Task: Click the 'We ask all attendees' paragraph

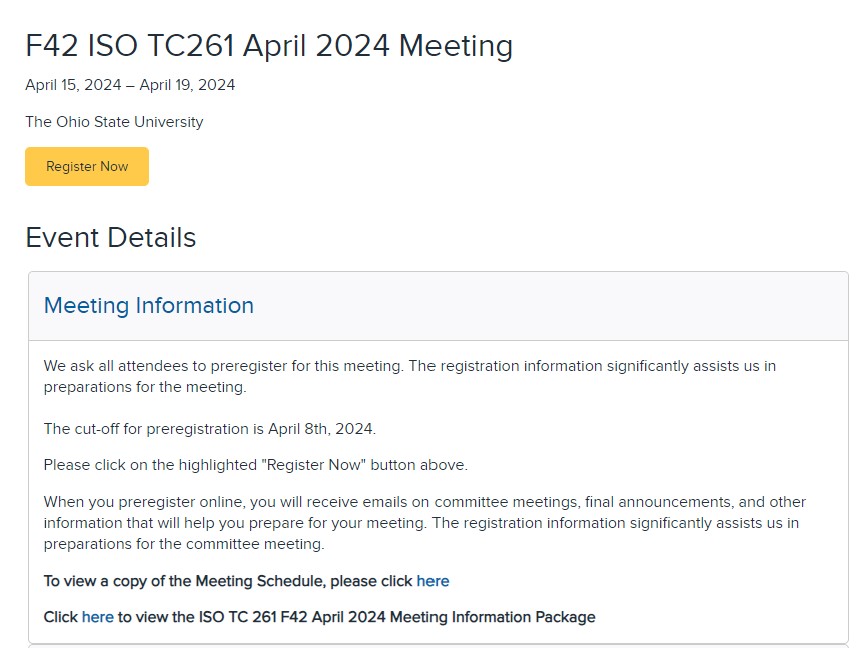Action: [x=410, y=376]
